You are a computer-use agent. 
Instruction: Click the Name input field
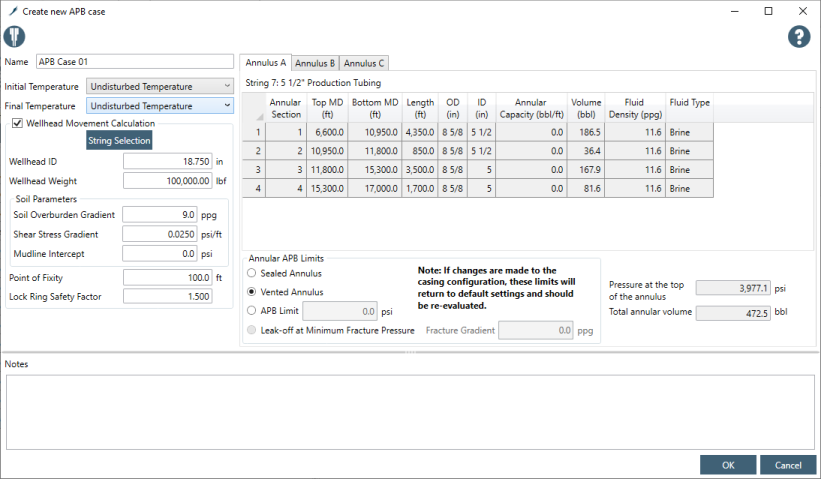135,62
